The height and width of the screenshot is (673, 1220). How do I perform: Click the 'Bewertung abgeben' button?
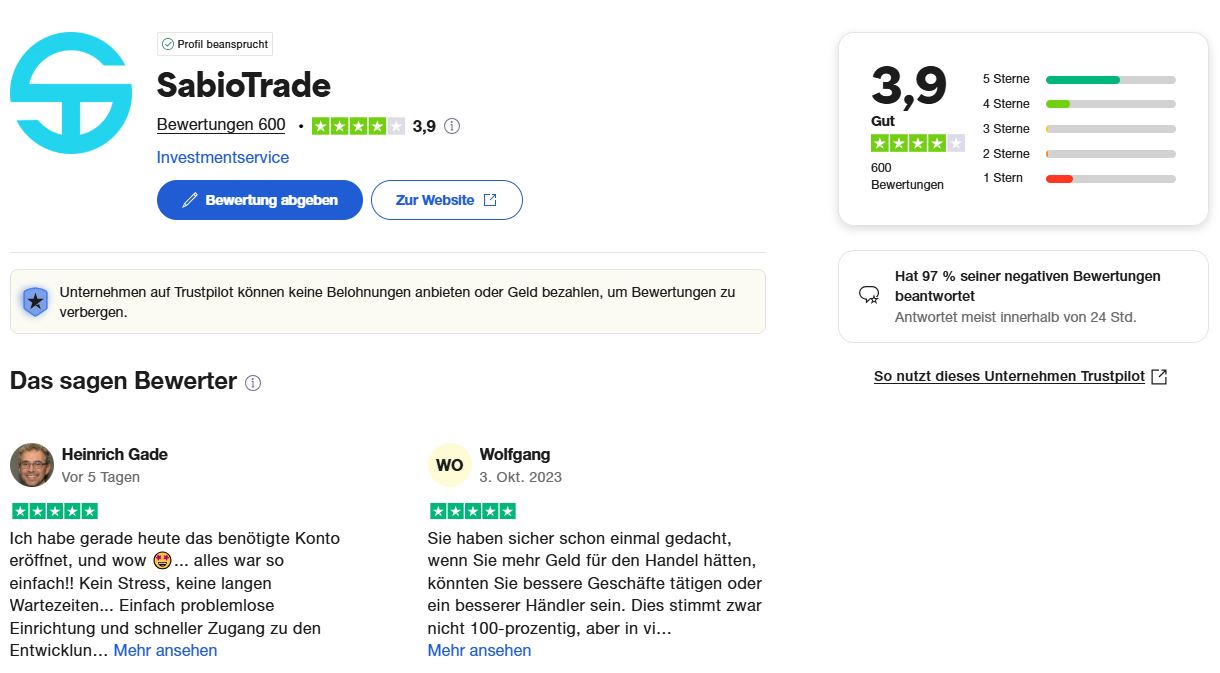click(x=260, y=200)
